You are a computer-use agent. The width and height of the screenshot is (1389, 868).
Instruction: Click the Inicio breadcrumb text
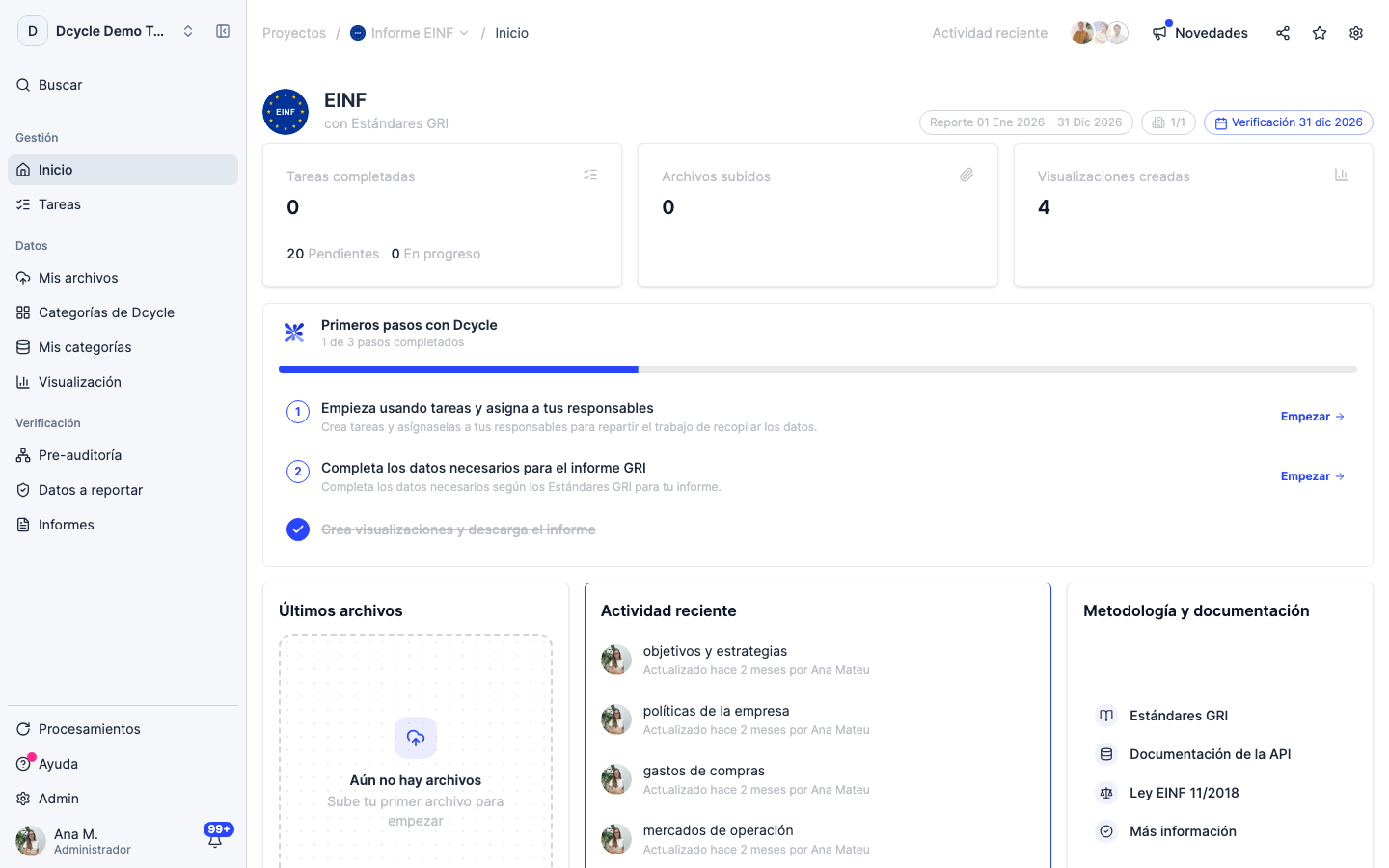[x=511, y=33]
